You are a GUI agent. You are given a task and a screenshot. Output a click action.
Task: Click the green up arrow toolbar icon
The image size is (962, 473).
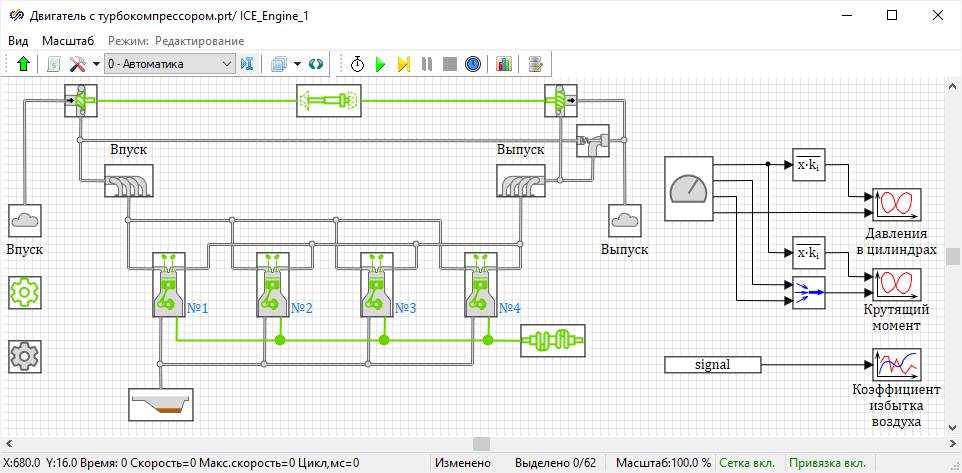(x=24, y=64)
